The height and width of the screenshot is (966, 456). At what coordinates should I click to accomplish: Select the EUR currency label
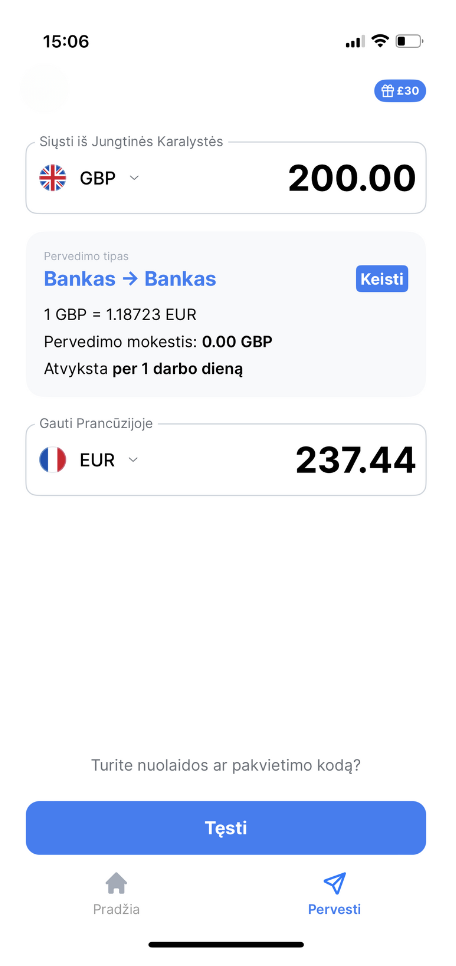(97, 460)
